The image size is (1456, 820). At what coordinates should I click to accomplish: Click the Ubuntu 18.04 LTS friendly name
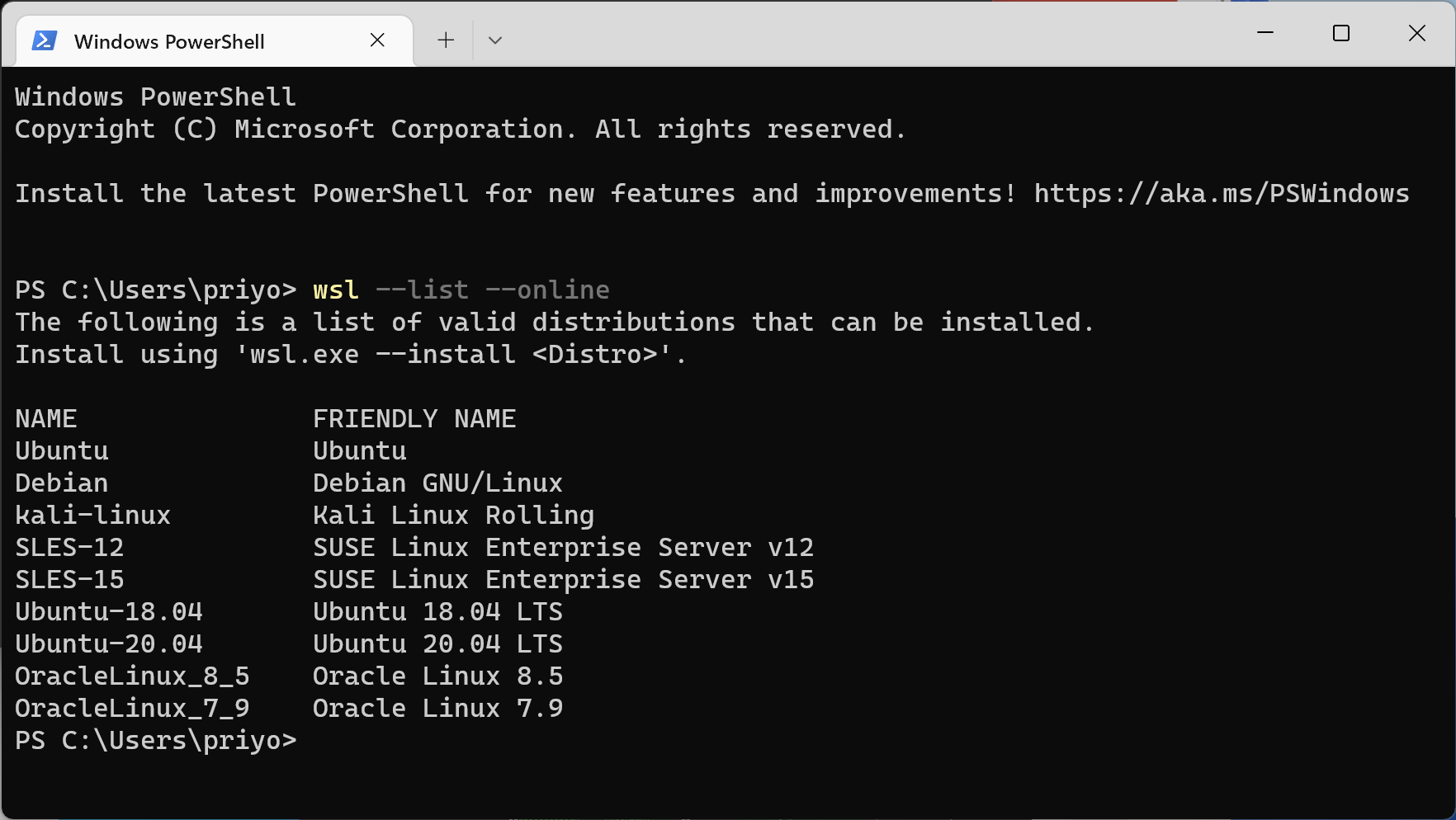click(x=437, y=612)
